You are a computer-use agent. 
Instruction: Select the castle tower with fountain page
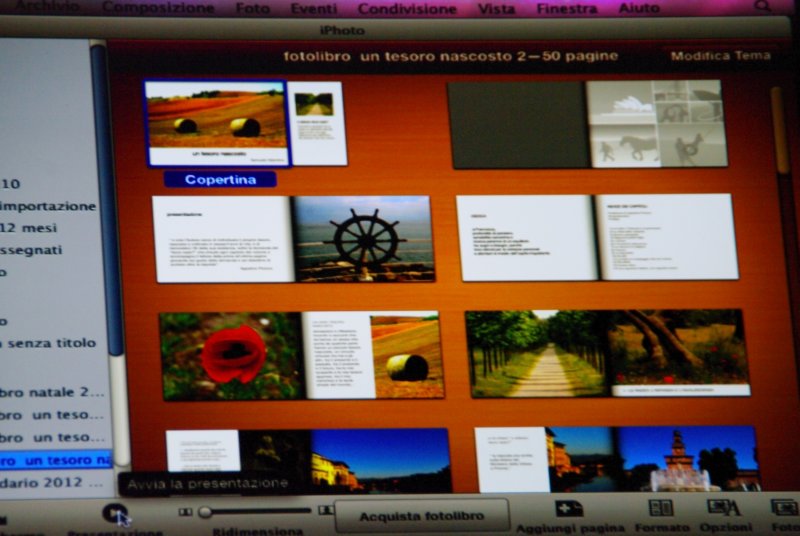click(688, 459)
